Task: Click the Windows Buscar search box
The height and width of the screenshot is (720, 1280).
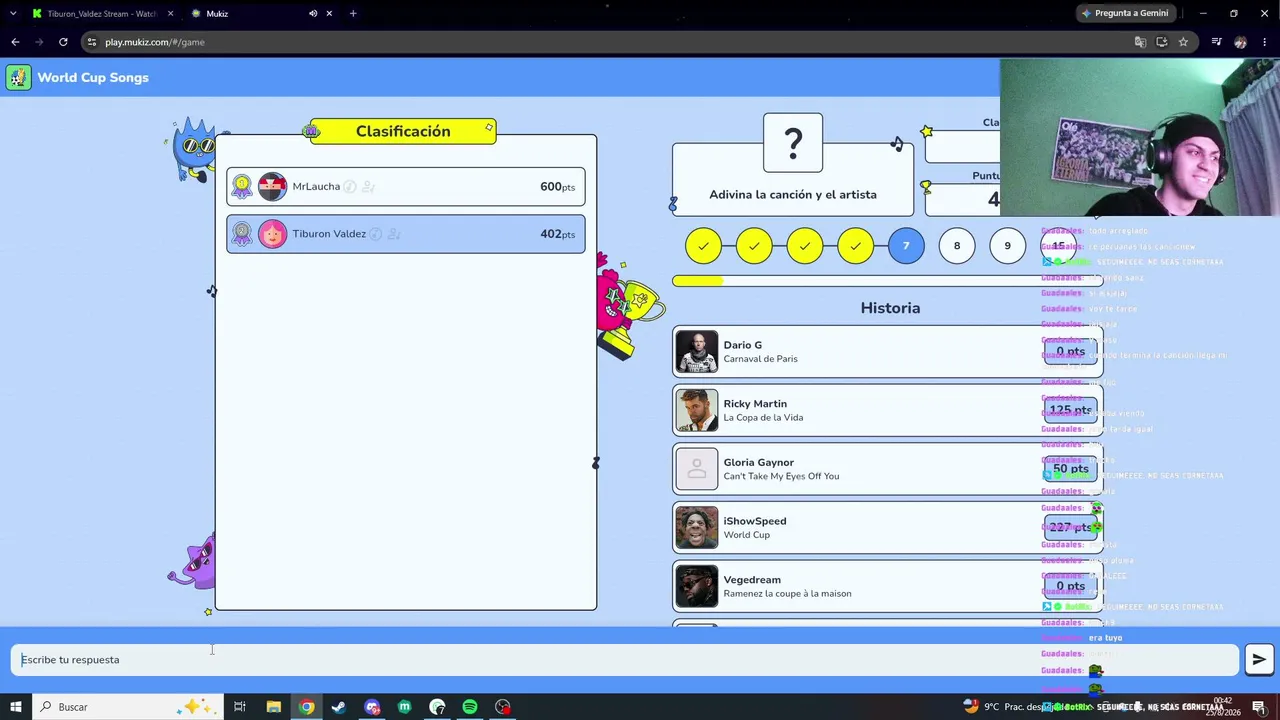Action: click(129, 707)
